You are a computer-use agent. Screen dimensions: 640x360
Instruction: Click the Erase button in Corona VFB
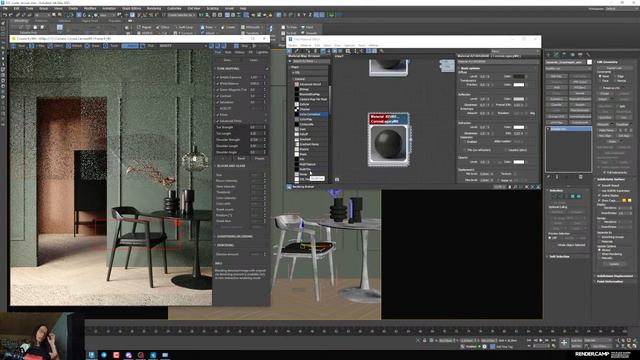coord(93,46)
